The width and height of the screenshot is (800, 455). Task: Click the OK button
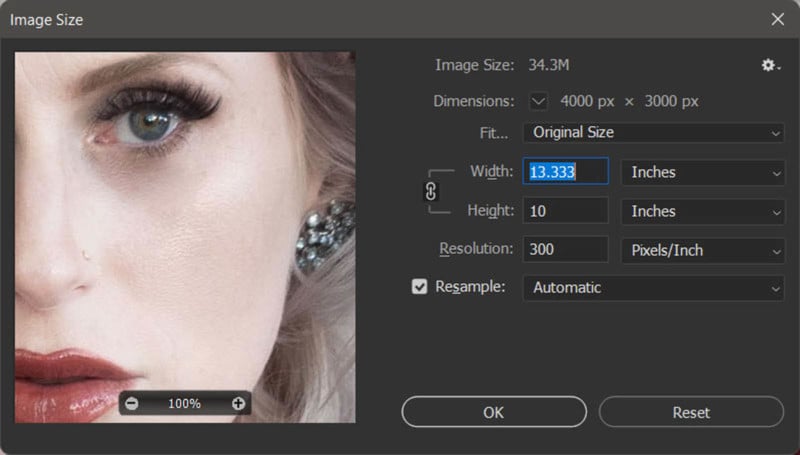point(494,412)
